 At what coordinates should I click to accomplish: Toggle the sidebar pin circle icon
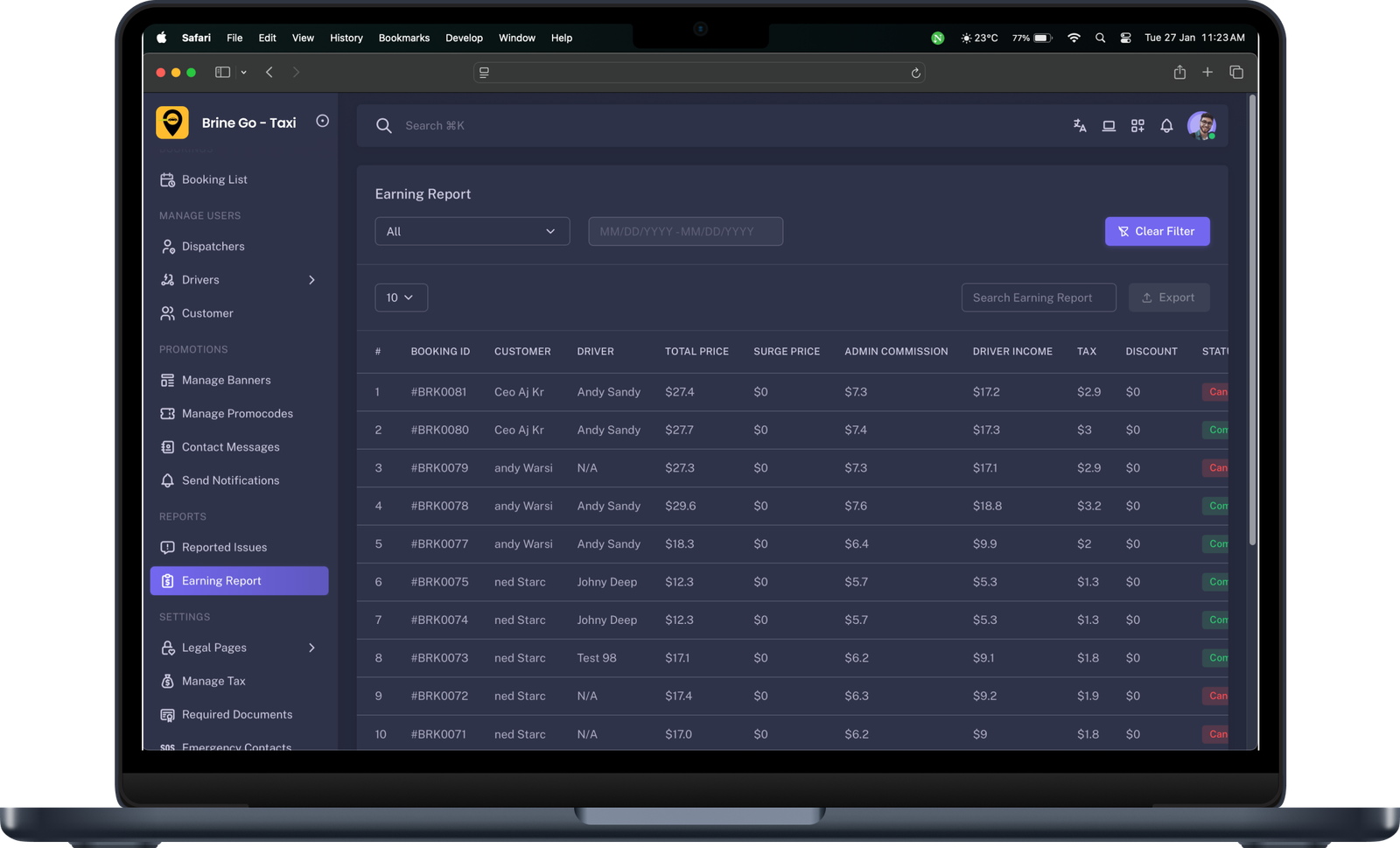click(x=322, y=121)
